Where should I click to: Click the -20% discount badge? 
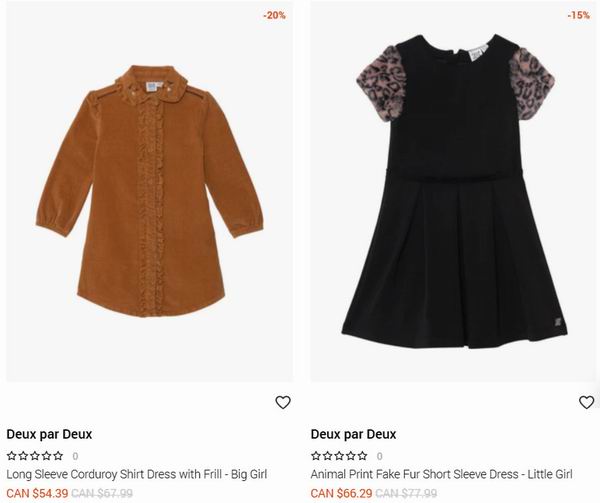click(274, 15)
